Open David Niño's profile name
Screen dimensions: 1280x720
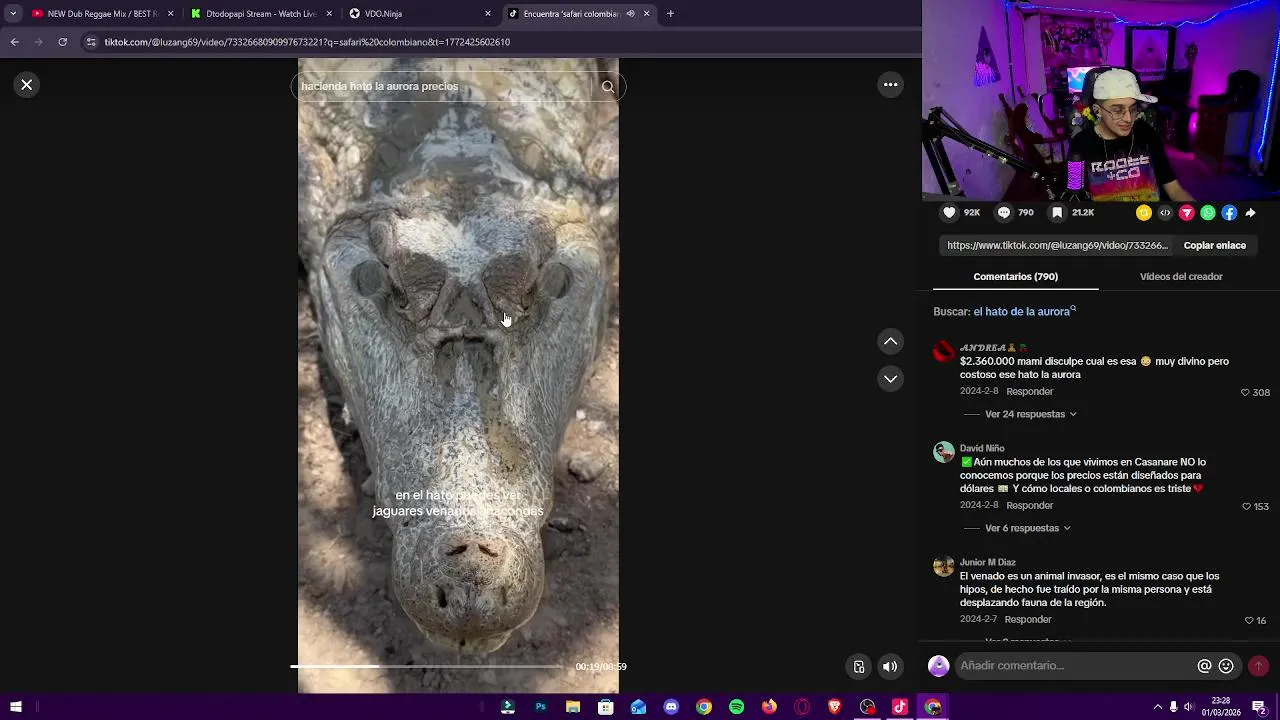pyautogui.click(x=982, y=449)
